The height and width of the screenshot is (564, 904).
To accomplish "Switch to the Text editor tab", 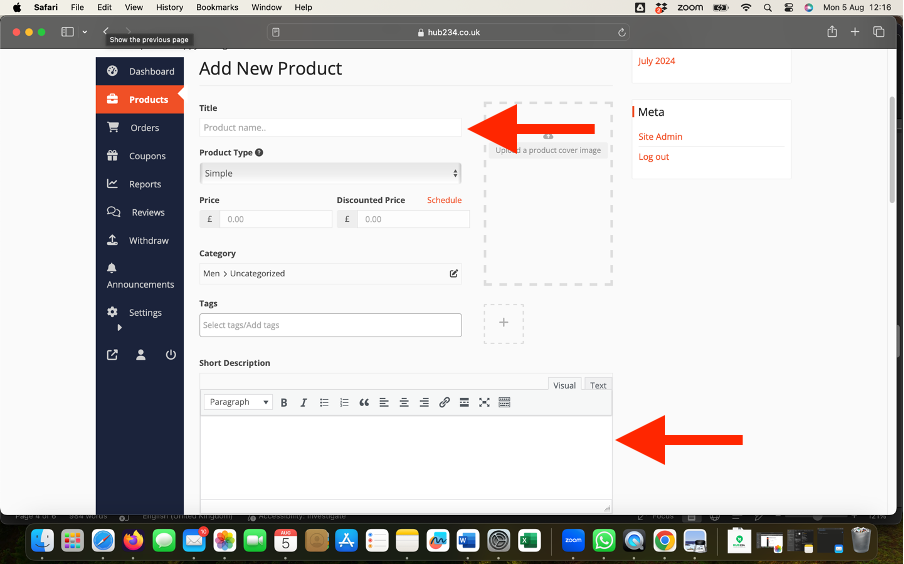I will point(598,385).
